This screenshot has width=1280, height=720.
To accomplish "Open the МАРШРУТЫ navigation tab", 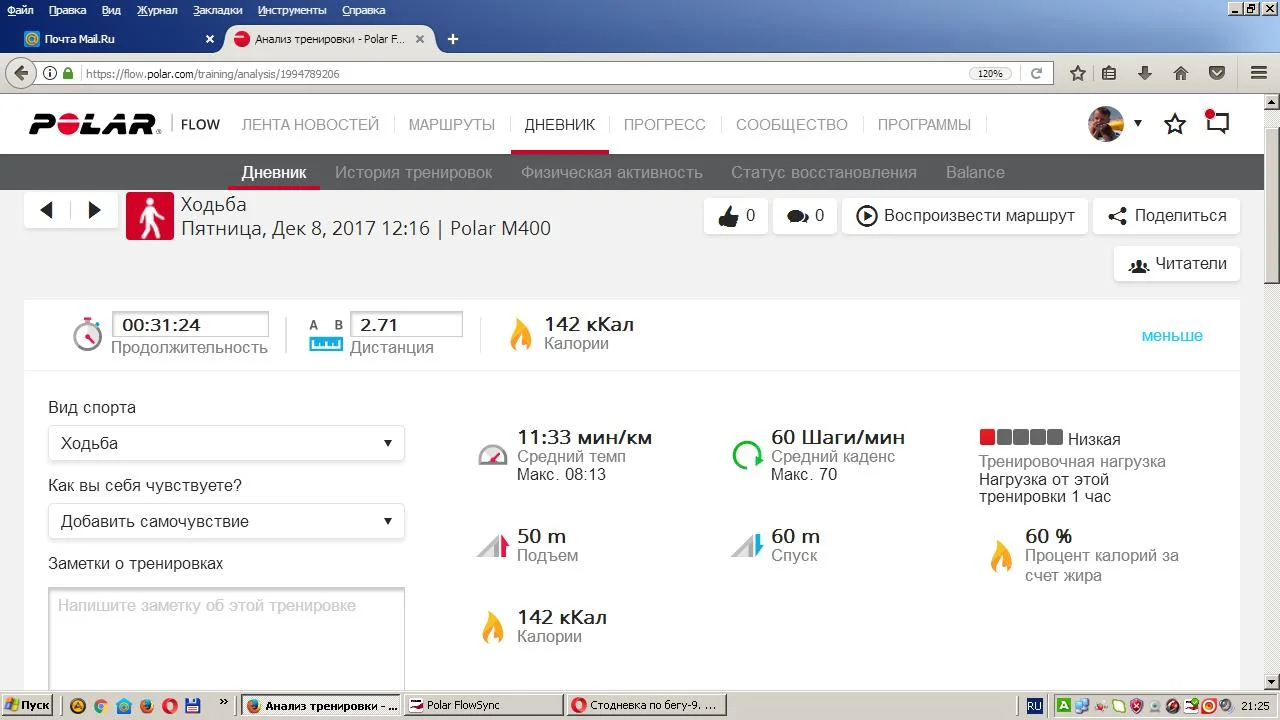I will coord(452,125).
